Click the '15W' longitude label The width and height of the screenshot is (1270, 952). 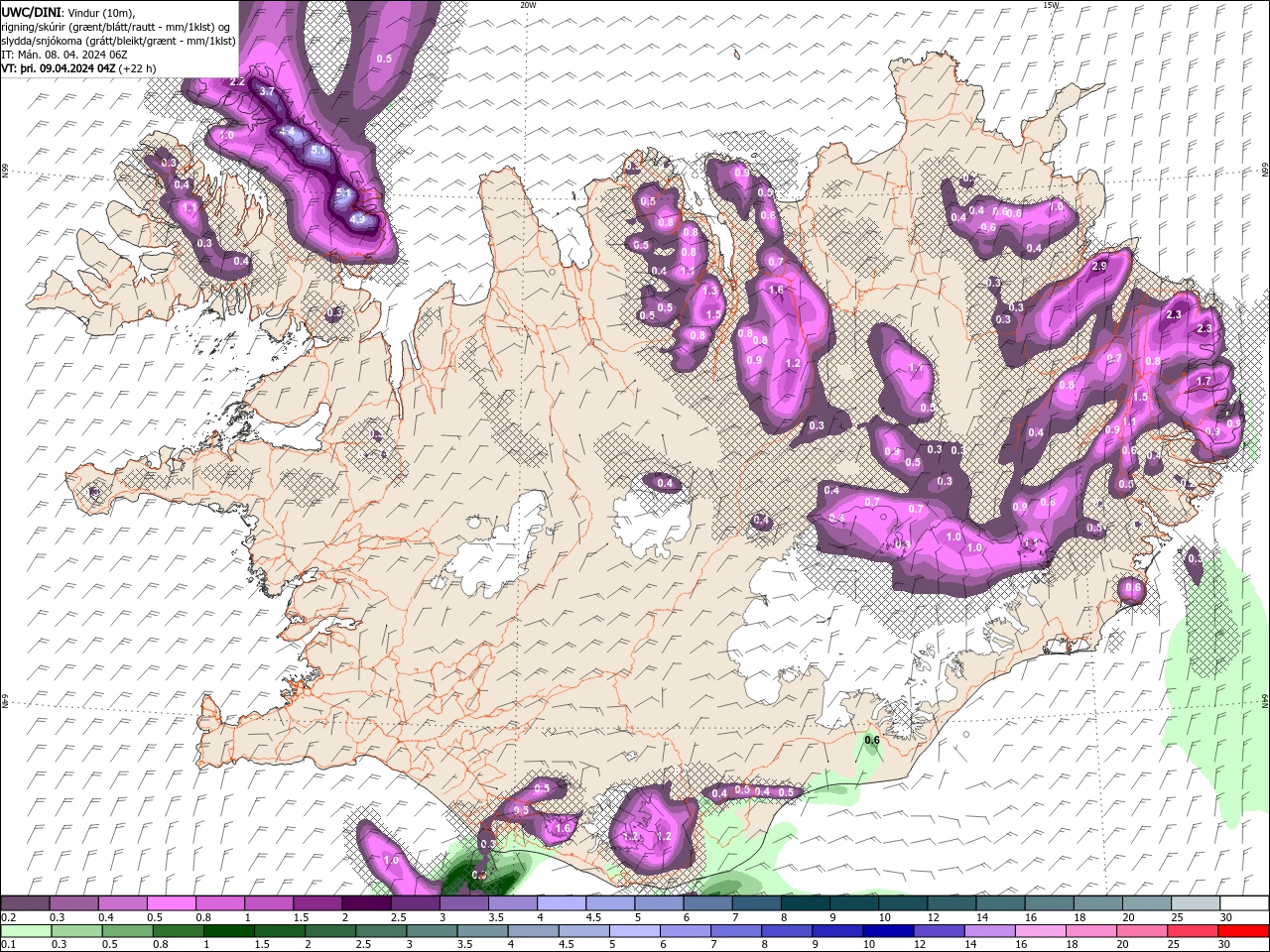coord(1051,5)
